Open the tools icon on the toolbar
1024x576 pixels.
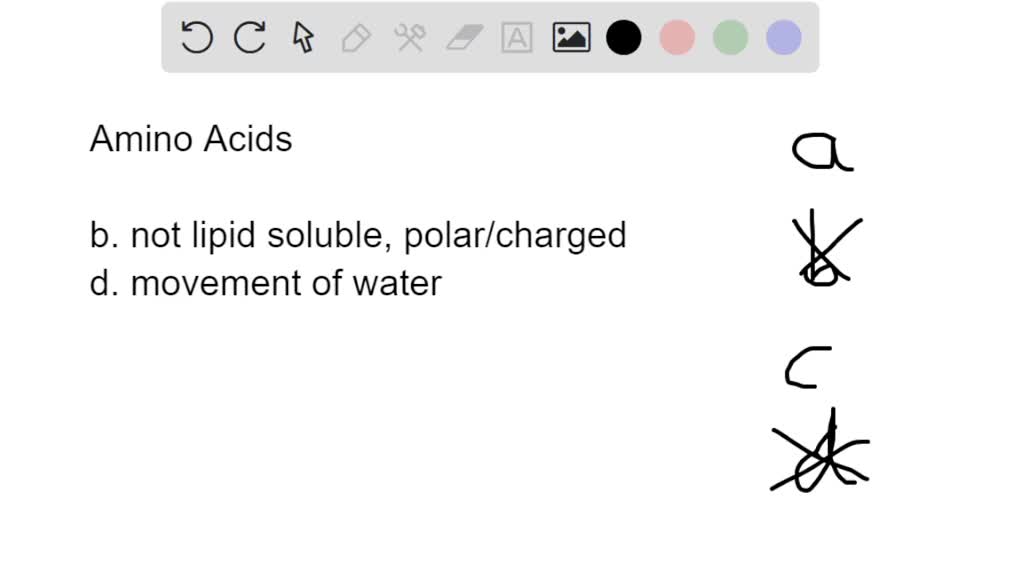tap(410, 37)
